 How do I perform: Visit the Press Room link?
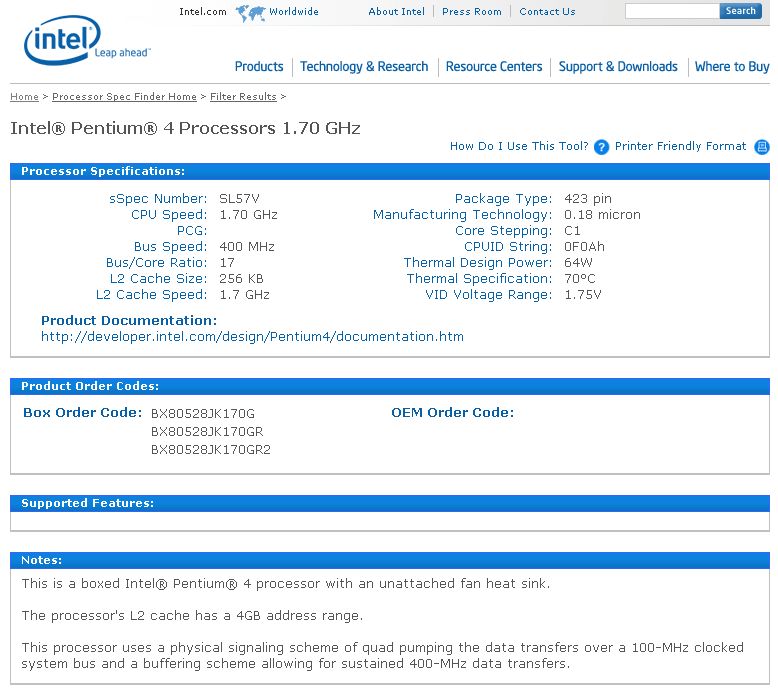click(472, 12)
